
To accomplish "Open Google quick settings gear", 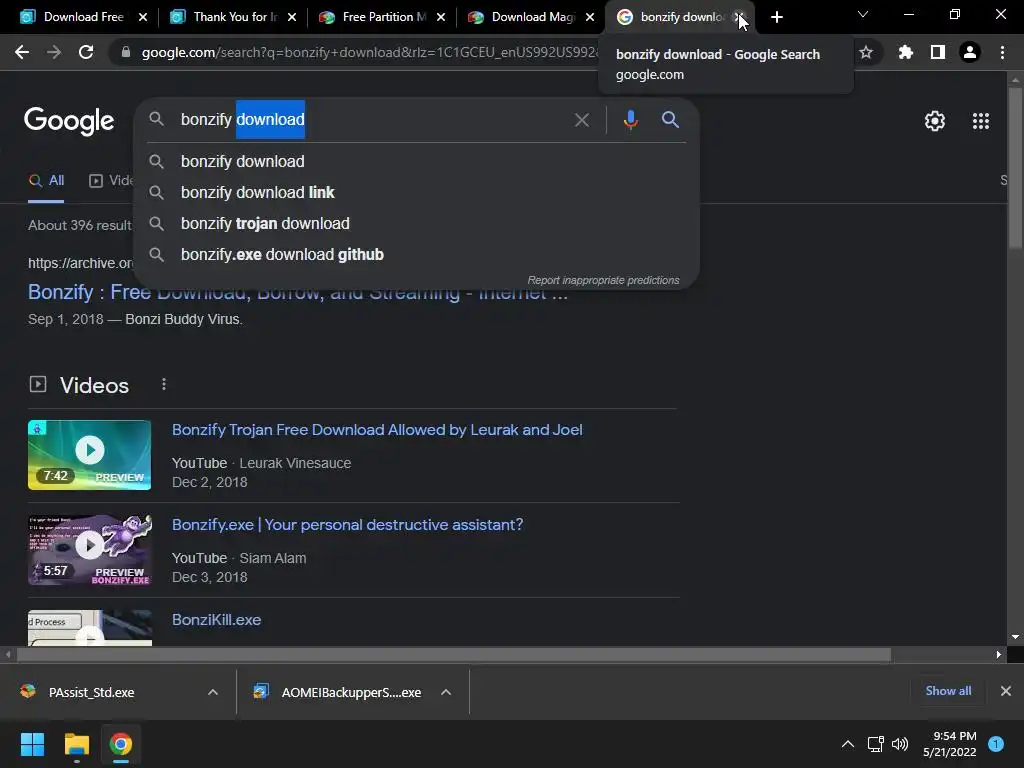I will tap(935, 121).
